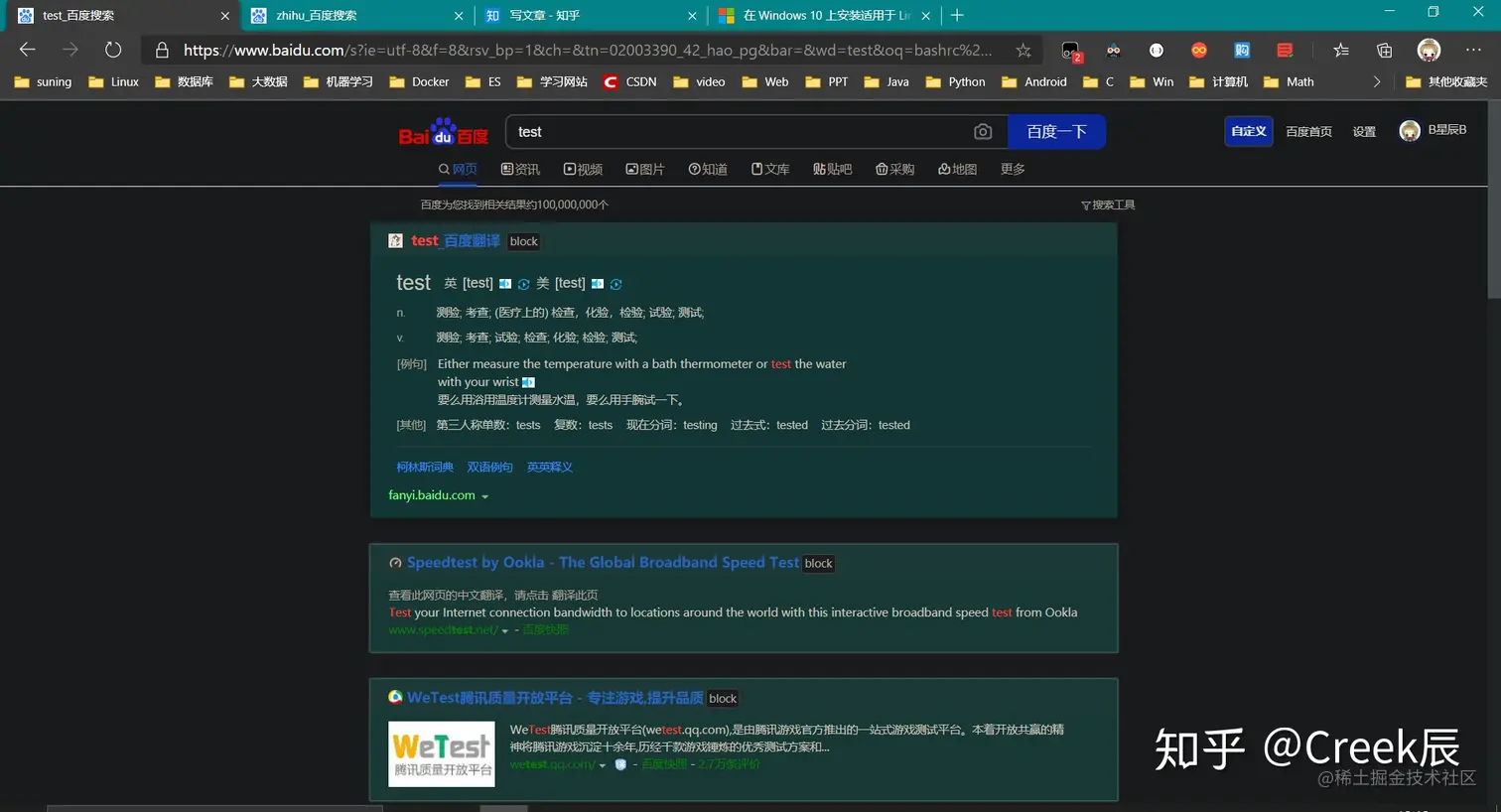1501x812 pixels.
Task: Expand the www.speedtest.net dropdown arrow
Action: coord(505,631)
